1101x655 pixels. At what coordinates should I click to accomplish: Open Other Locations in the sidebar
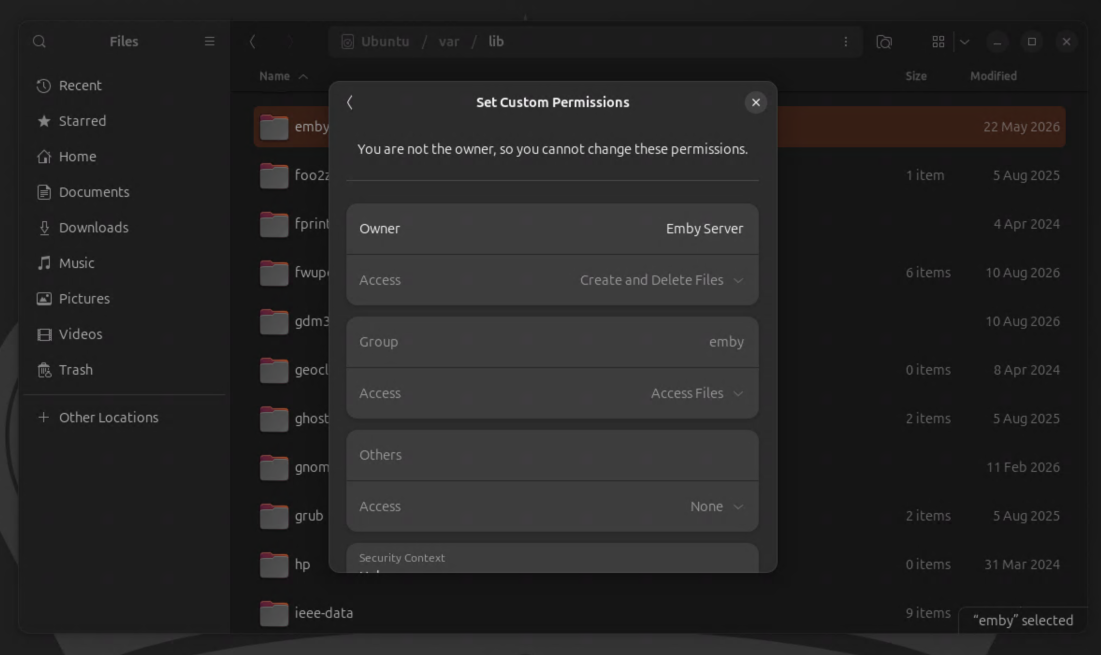124,418
